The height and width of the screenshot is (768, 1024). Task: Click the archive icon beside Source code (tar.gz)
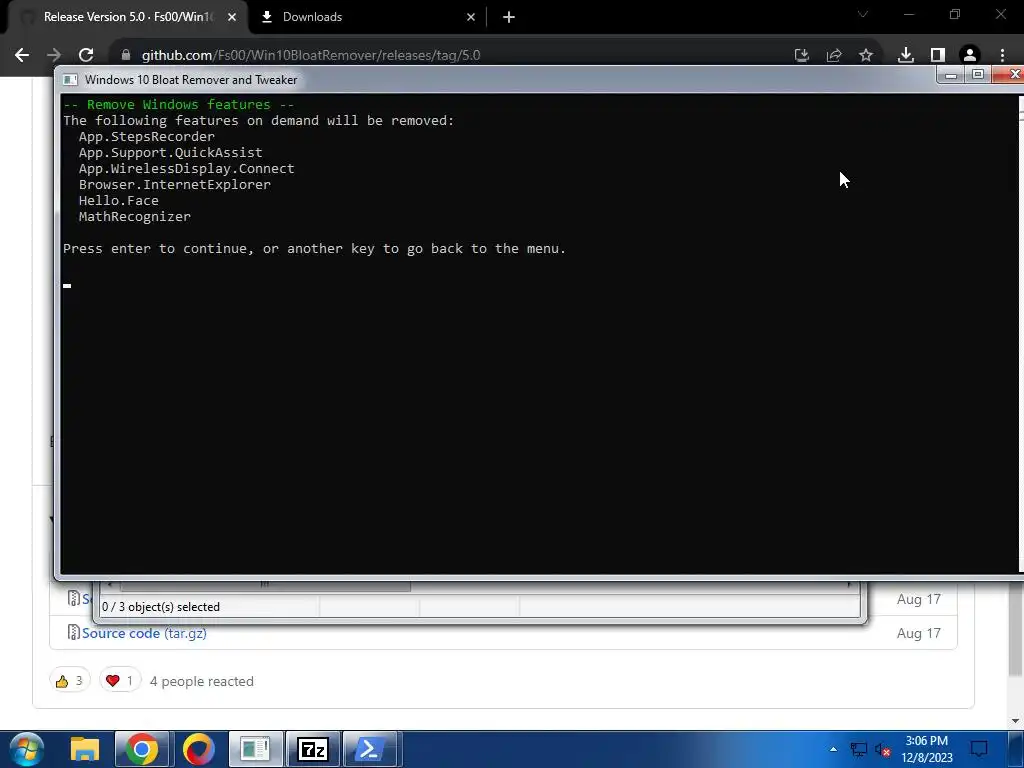(74, 632)
